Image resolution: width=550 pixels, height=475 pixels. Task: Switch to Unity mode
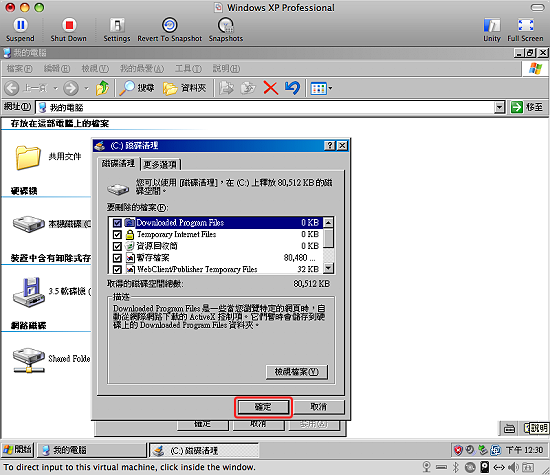pyautogui.click(x=492, y=29)
